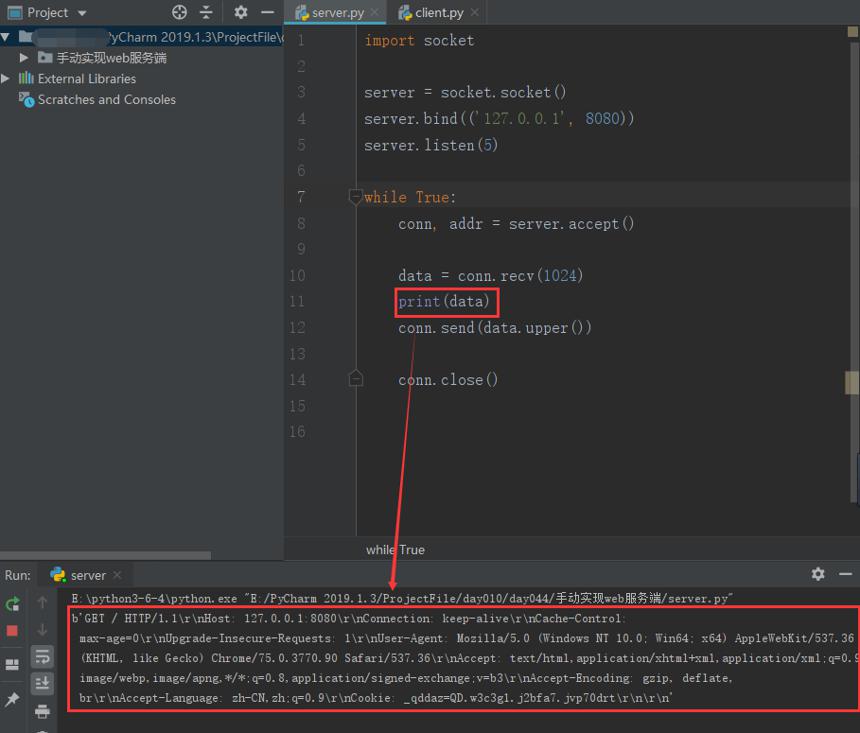Open the Run panel settings gear

click(x=818, y=574)
